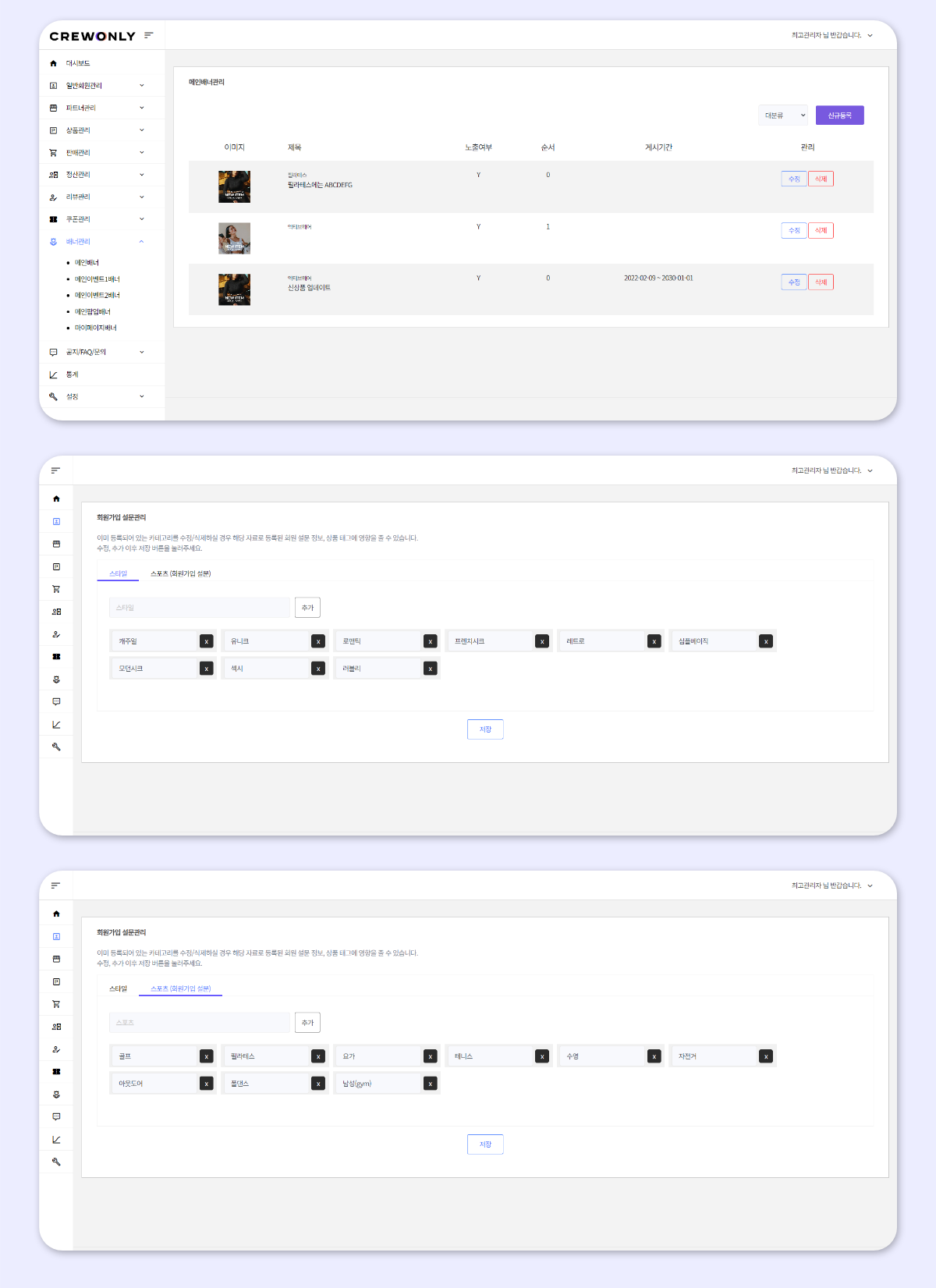
Task: Open 통계 via its chart icon
Action: point(53,374)
